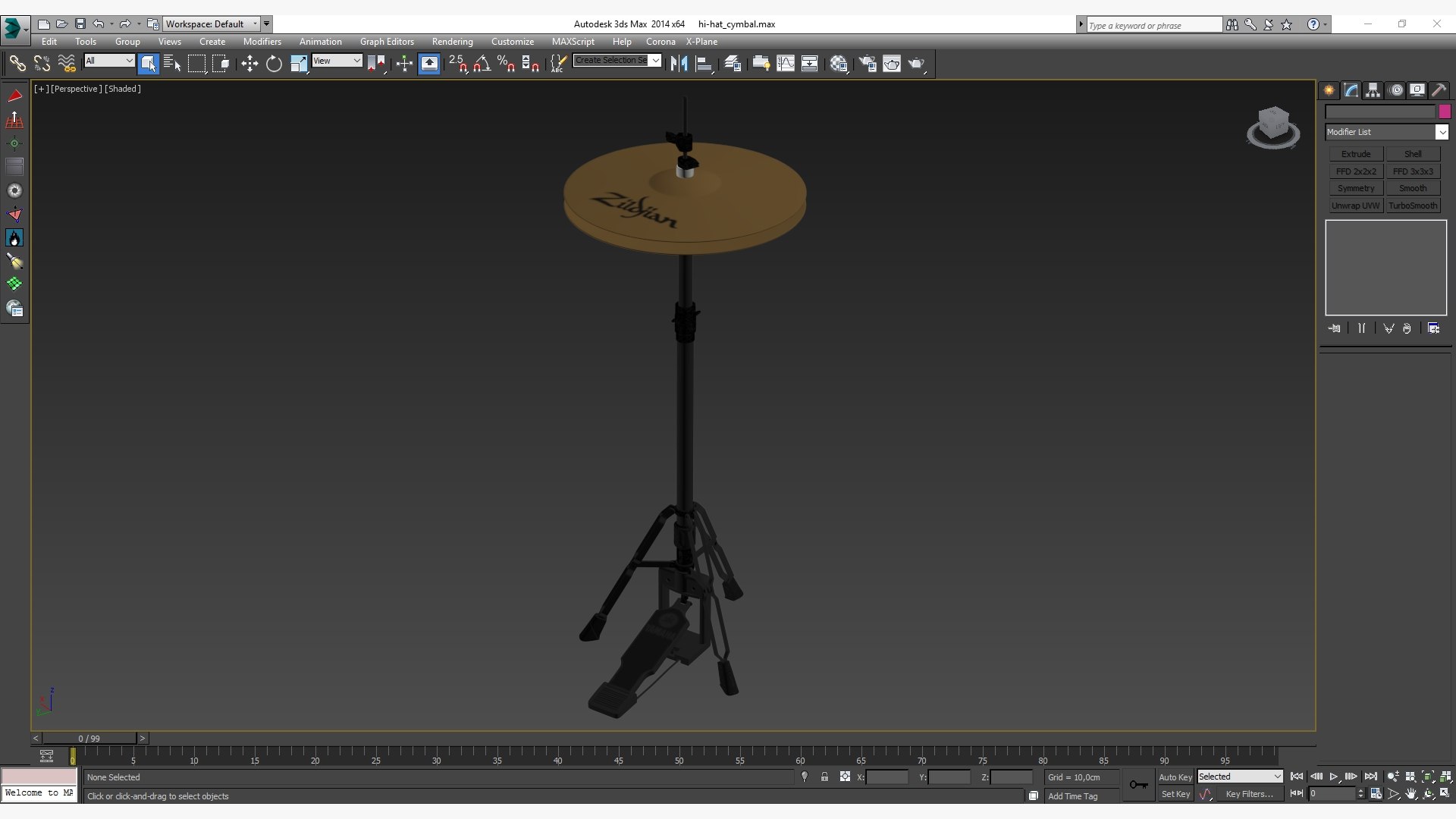Screen dimensions: 1456x819
Task: Apply the TurboSmooth modifier button
Action: click(1413, 206)
